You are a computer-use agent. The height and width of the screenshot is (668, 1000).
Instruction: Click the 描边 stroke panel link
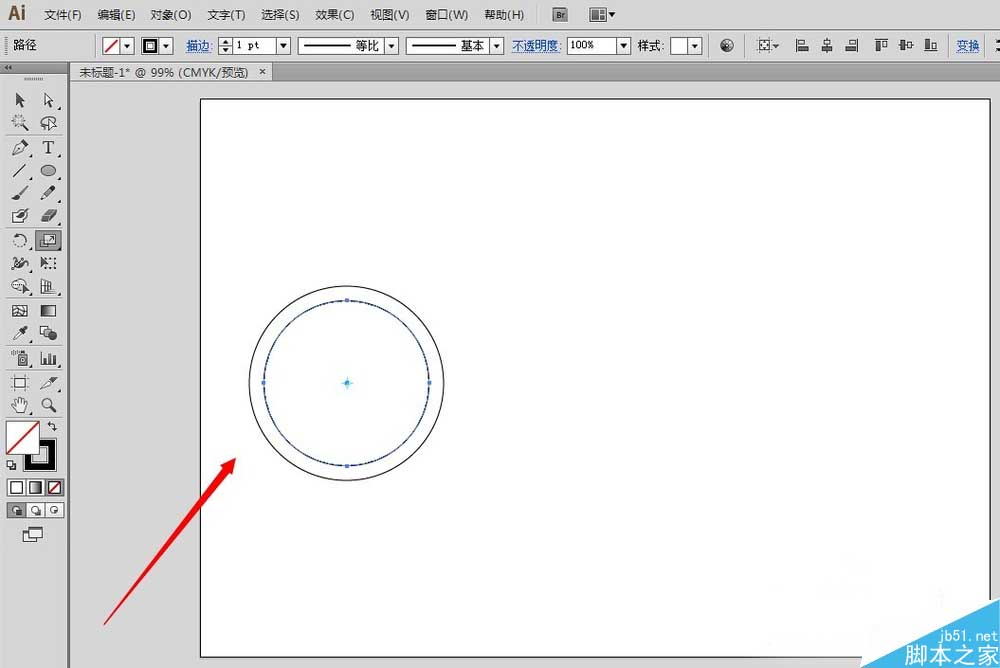click(198, 46)
